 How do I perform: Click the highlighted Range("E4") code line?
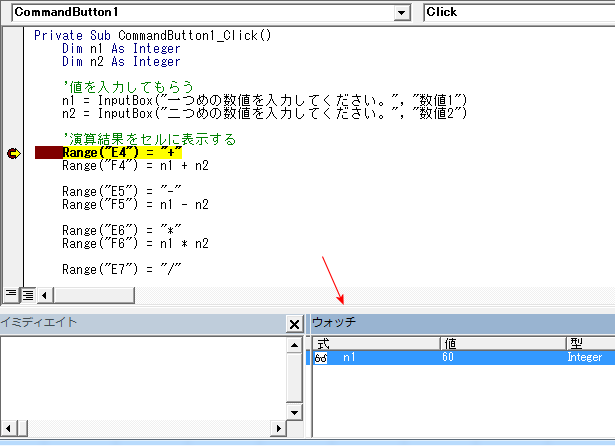click(x=121, y=153)
